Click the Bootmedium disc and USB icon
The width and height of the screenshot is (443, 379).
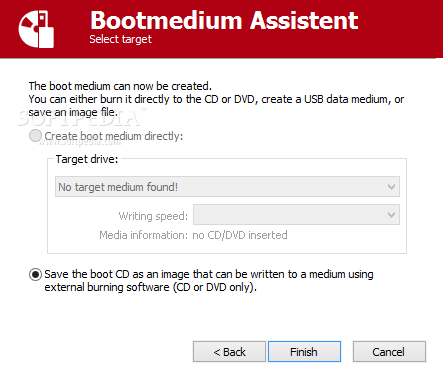click(x=36, y=29)
